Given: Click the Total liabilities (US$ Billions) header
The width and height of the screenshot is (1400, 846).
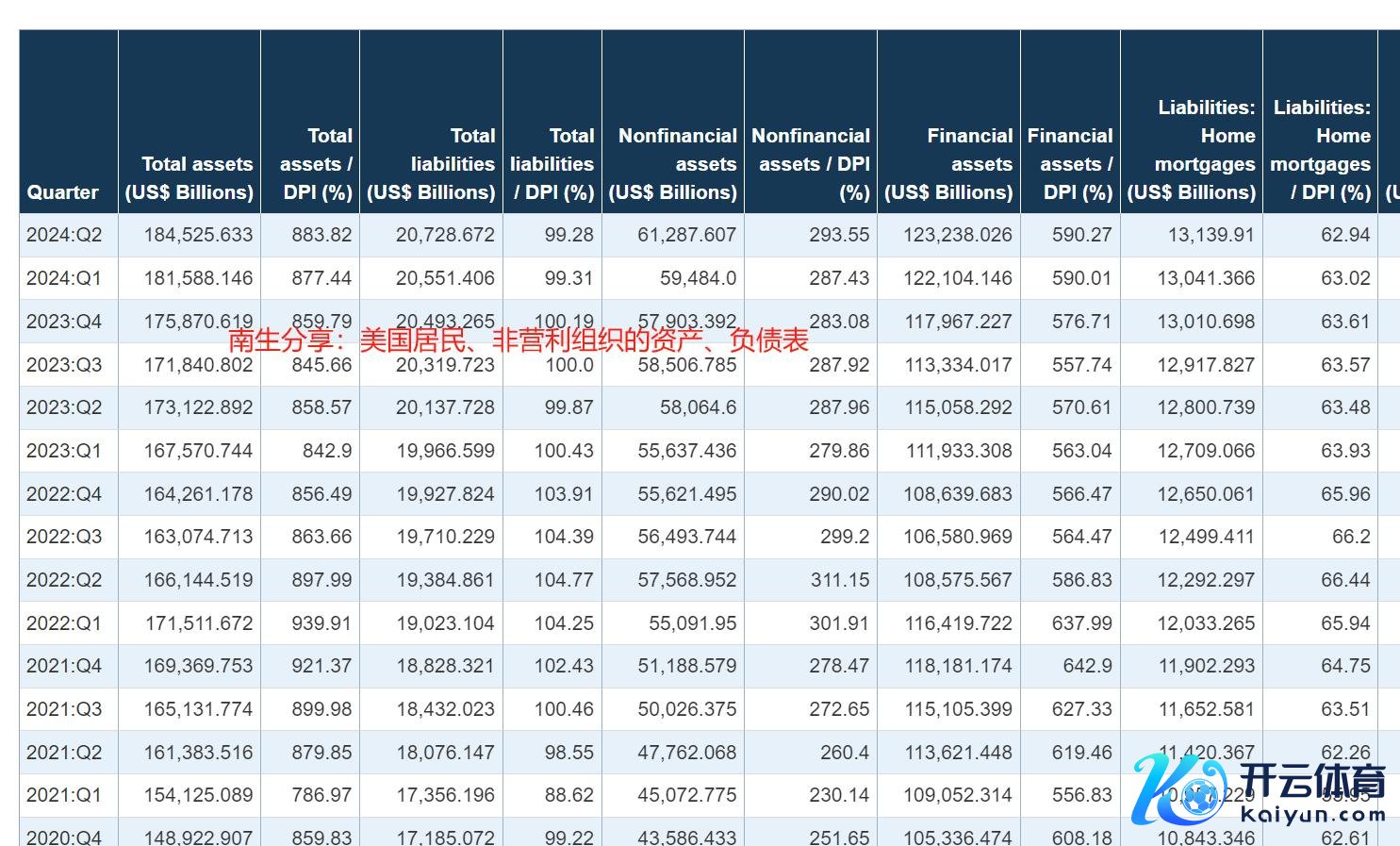Looking at the screenshot, I should point(431,164).
